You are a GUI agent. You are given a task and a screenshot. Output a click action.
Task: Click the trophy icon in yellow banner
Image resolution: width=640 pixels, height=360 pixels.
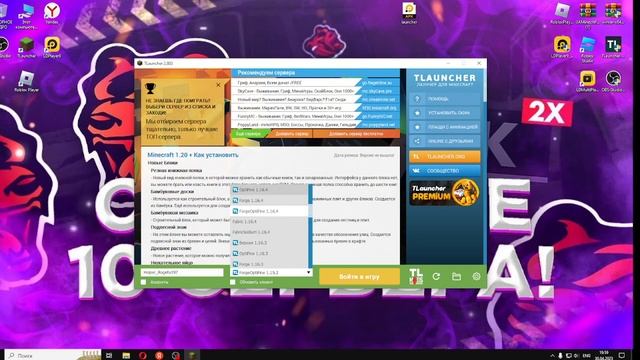(x=151, y=88)
